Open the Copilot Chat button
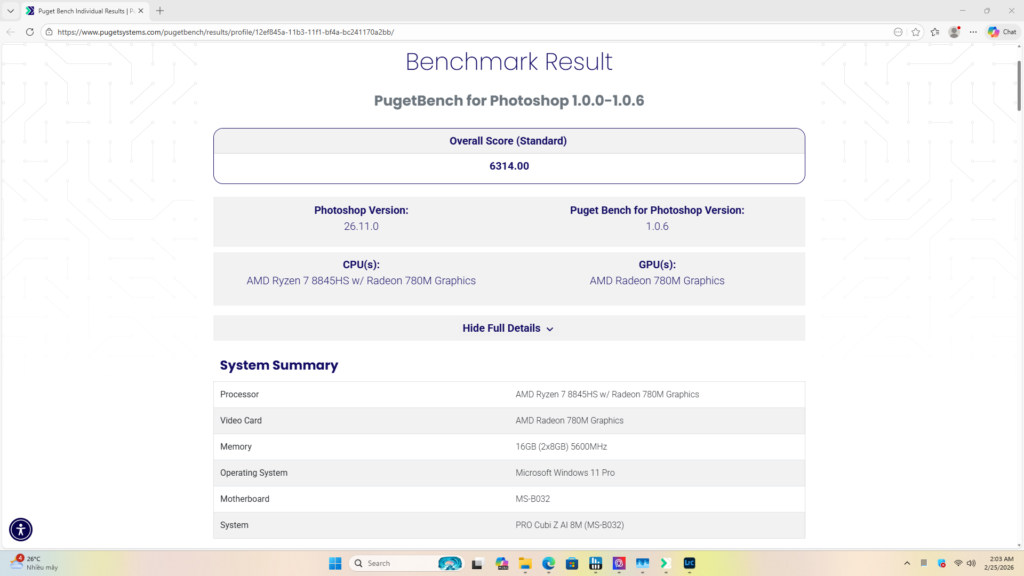The height and width of the screenshot is (576, 1024). pos(1002,32)
